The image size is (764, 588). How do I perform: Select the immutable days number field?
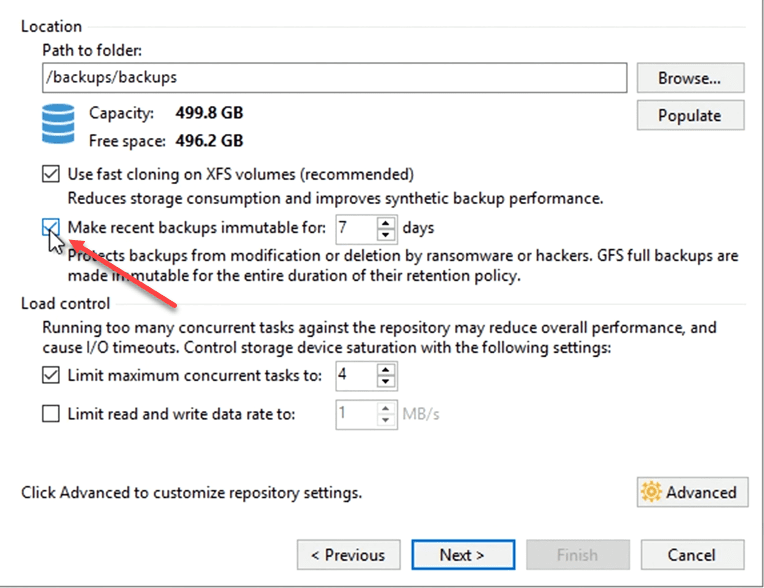pyautogui.click(x=354, y=228)
